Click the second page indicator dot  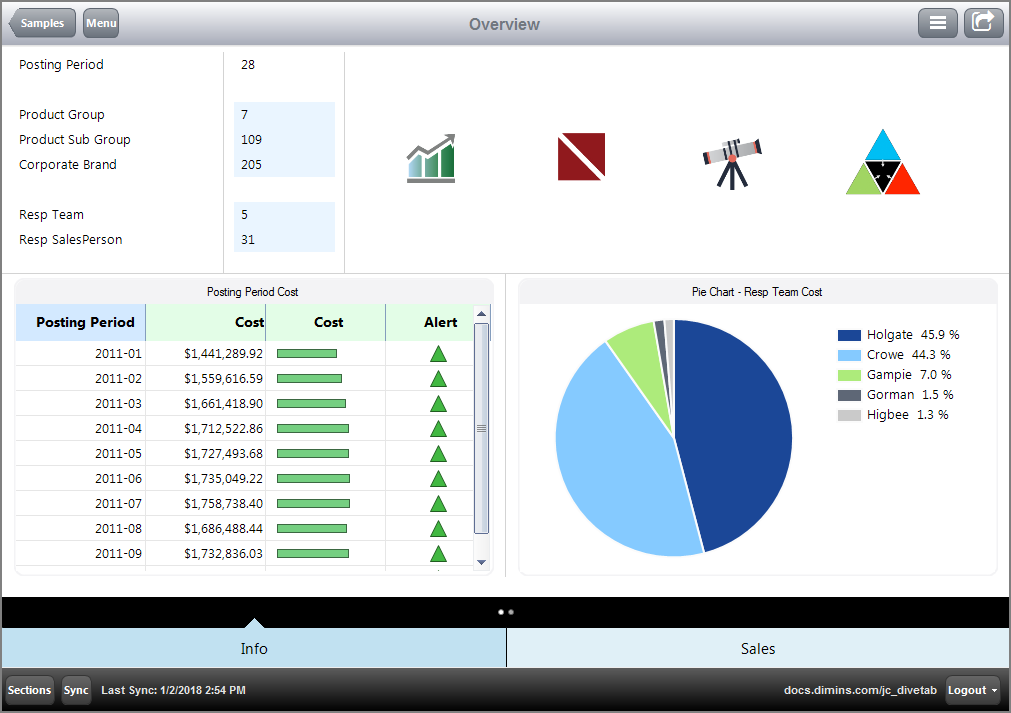click(x=512, y=611)
